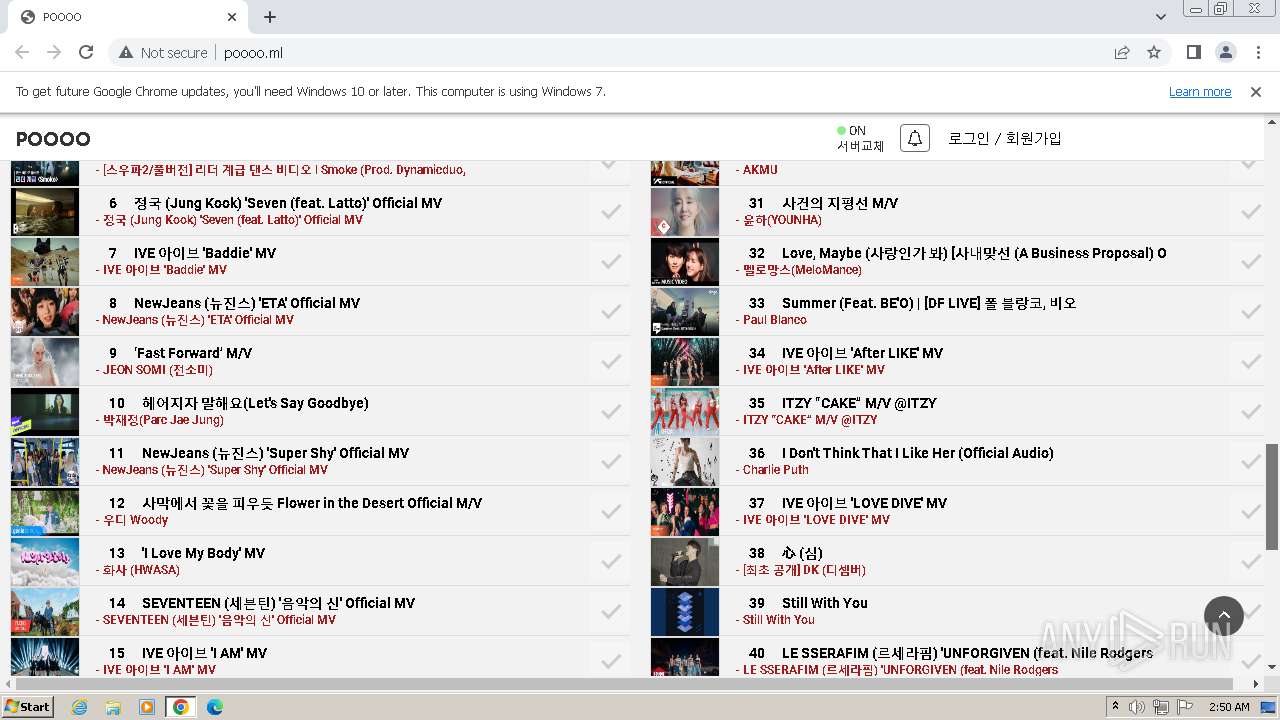The height and width of the screenshot is (720, 1280).
Task: Open the Chrome profile avatar
Action: [x=1225, y=52]
